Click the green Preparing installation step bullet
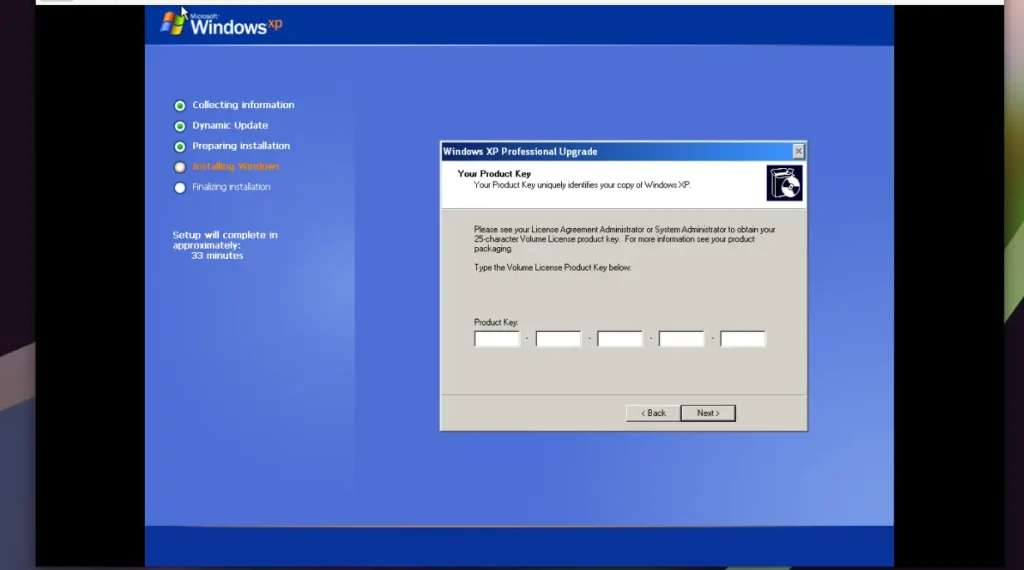Image resolution: width=1024 pixels, height=570 pixels. (x=180, y=147)
